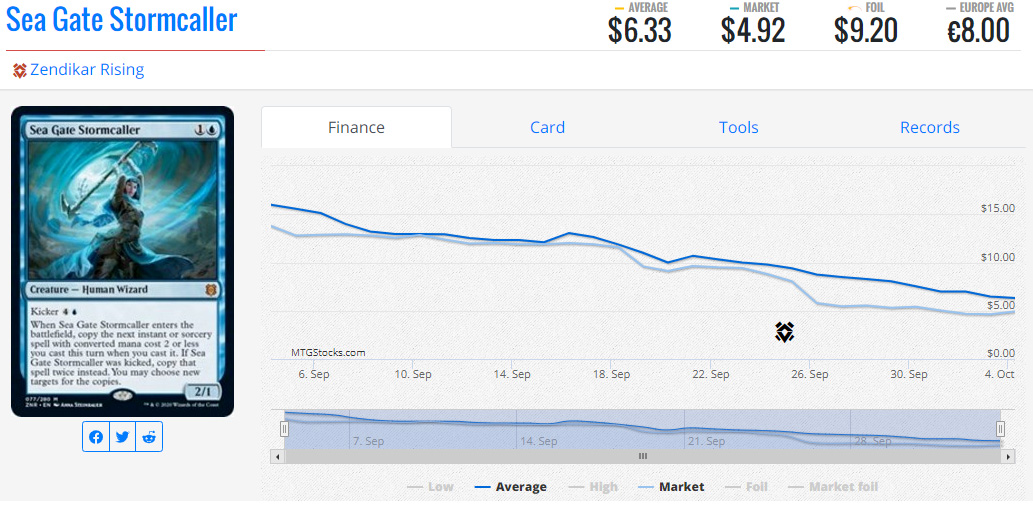Show the Low price series
Image resolution: width=1033 pixels, height=518 pixels.
[x=430, y=487]
